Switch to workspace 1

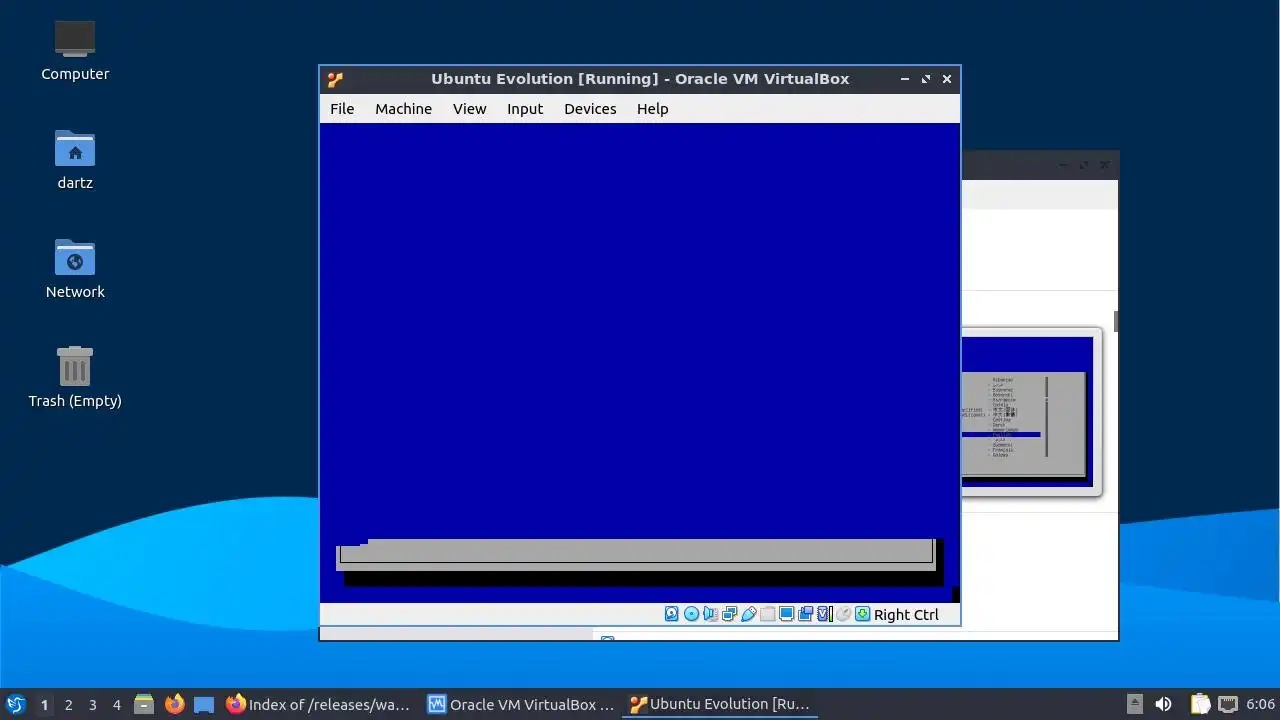tap(44, 704)
